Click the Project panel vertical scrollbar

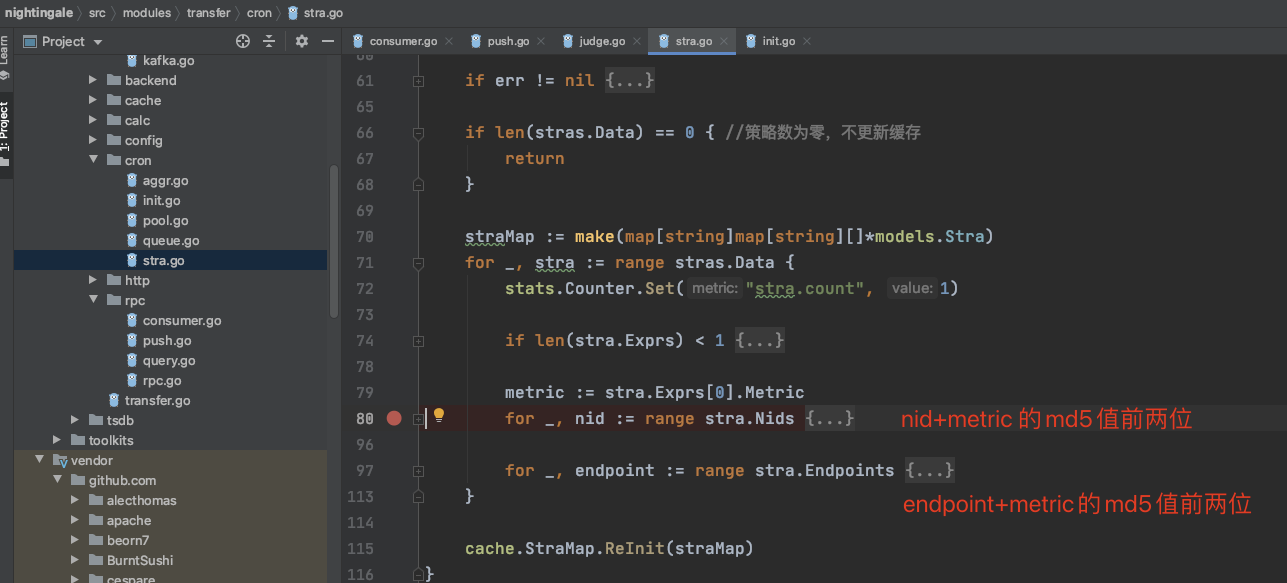point(334,240)
